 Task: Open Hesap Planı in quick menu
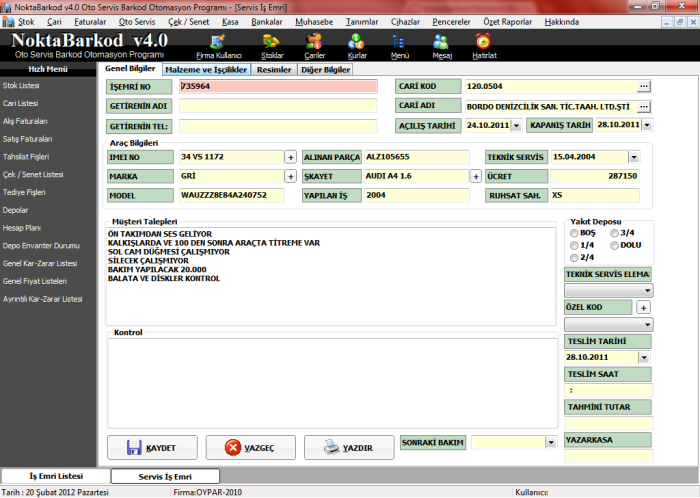pyautogui.click(x=21, y=228)
